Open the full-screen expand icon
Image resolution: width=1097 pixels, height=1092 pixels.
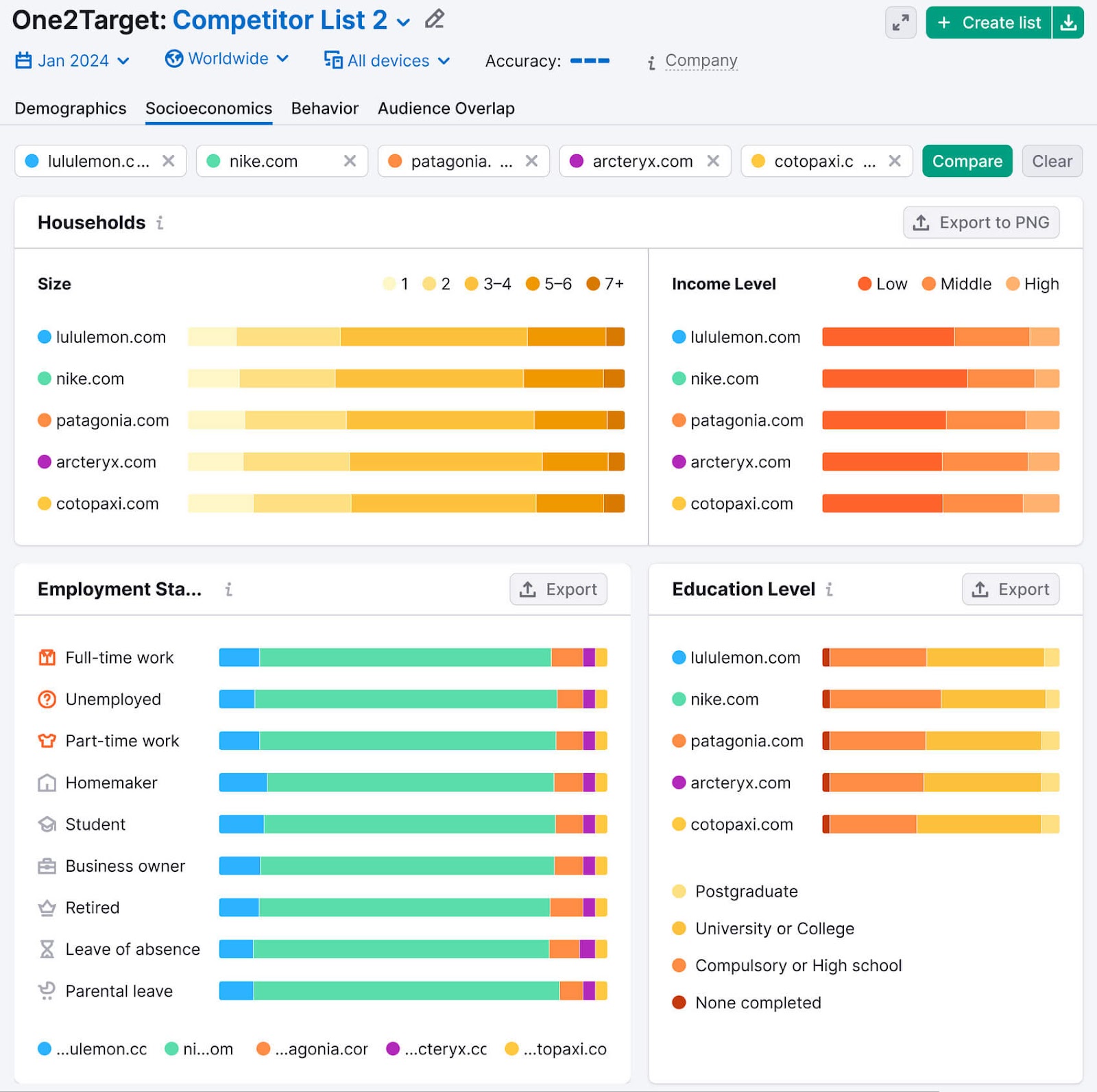[x=901, y=23]
